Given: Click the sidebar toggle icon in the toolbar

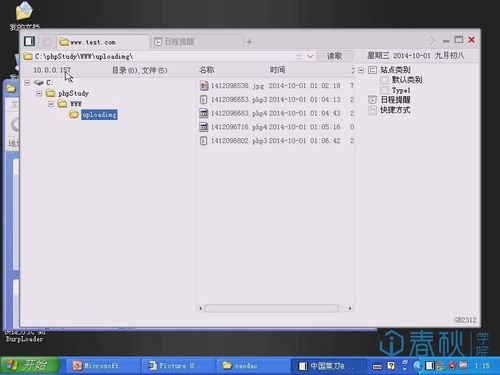Looking at the screenshot, I should (29, 41).
